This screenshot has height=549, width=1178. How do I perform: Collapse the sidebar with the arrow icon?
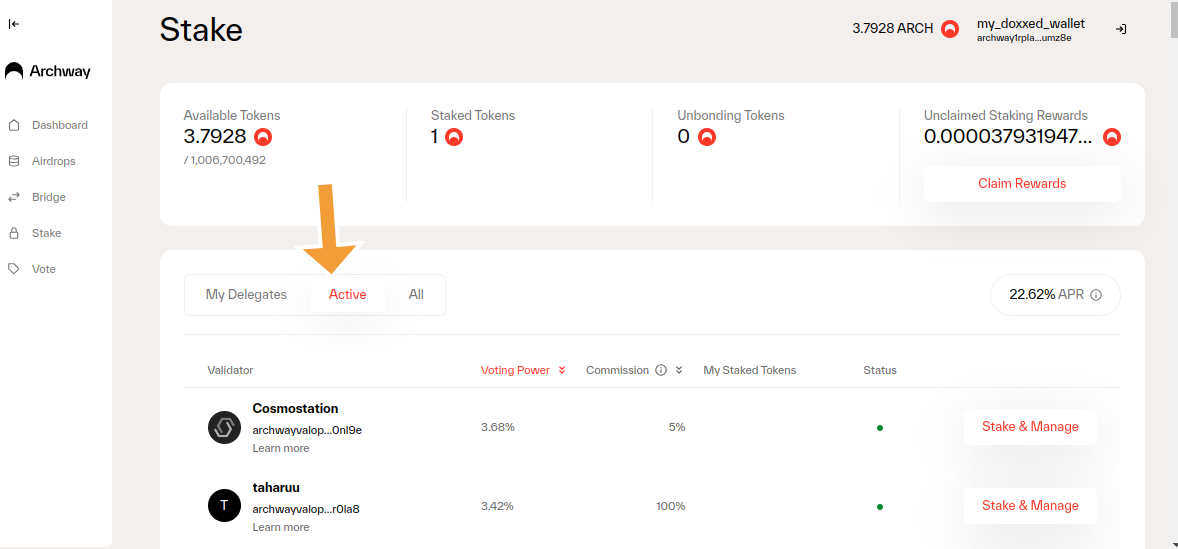tap(14, 24)
